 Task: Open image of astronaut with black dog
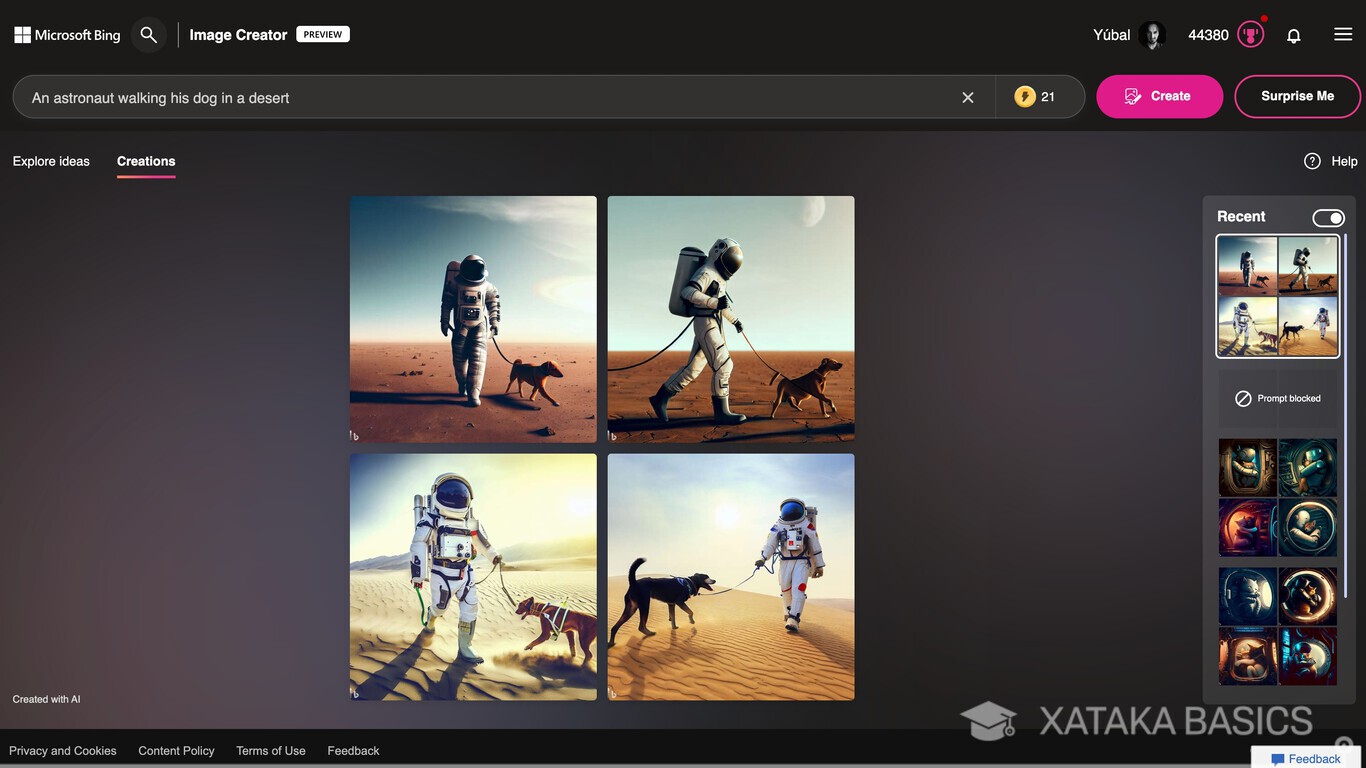tap(731, 577)
